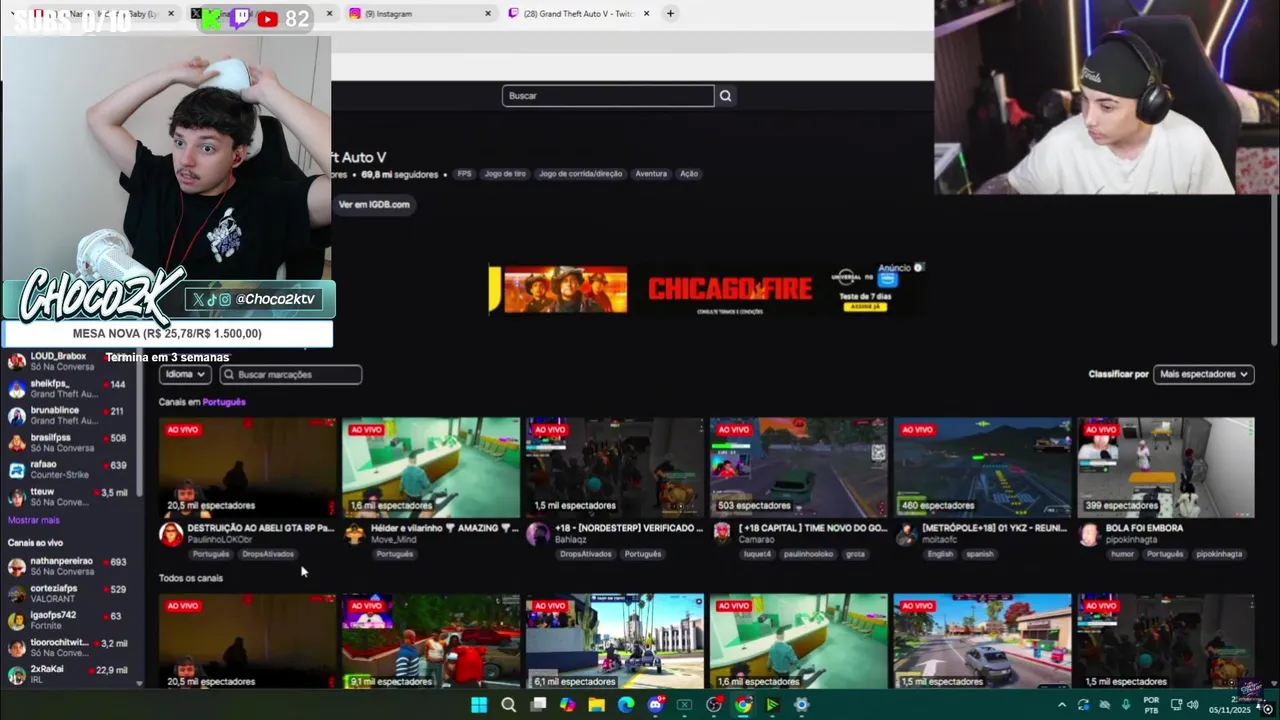
Task: Click DropsAtivados tag under PaulinhoLOKObr
Action: (268, 554)
